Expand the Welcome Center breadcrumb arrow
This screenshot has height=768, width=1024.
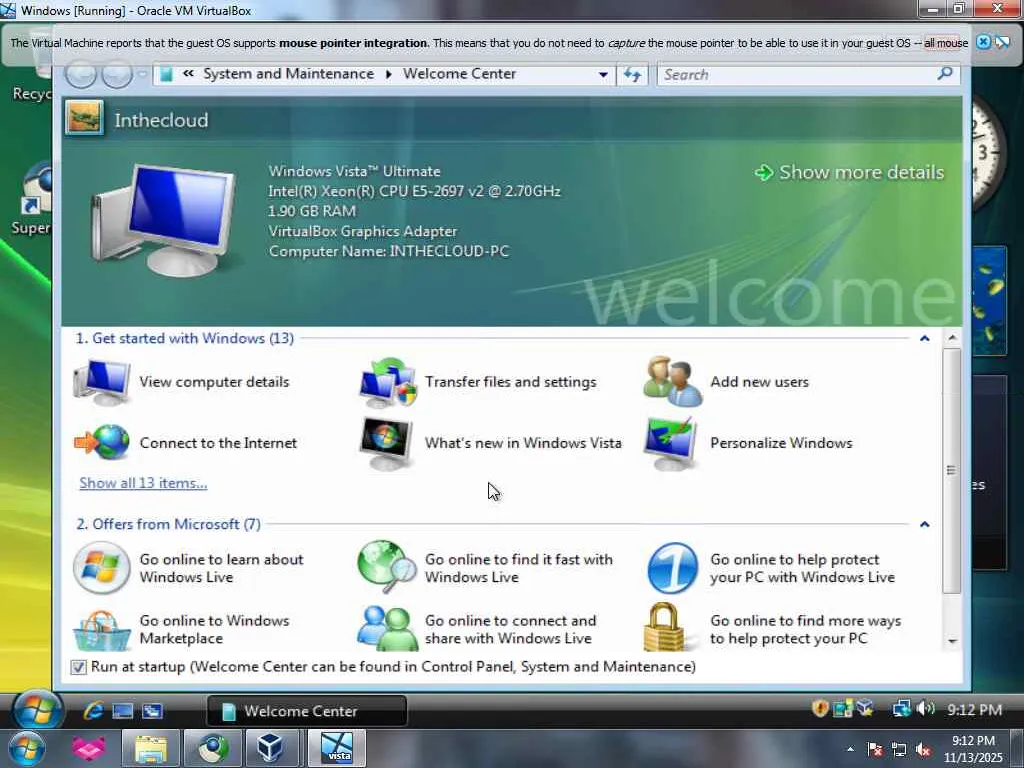point(389,74)
